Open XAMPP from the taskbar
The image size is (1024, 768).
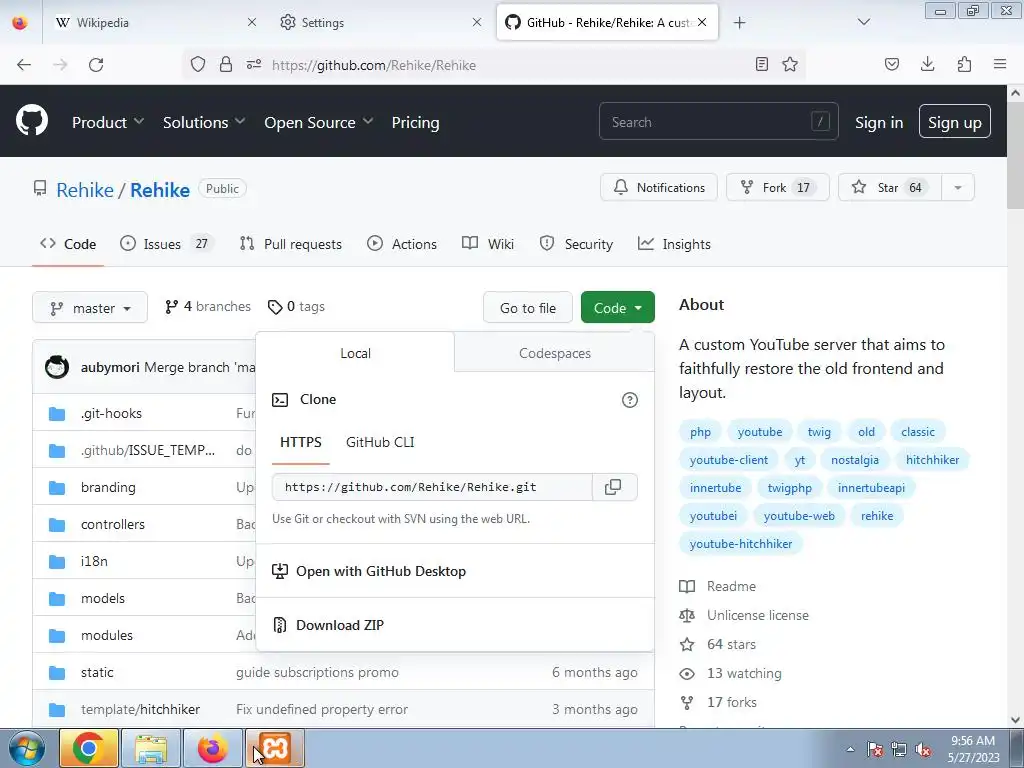click(x=275, y=748)
